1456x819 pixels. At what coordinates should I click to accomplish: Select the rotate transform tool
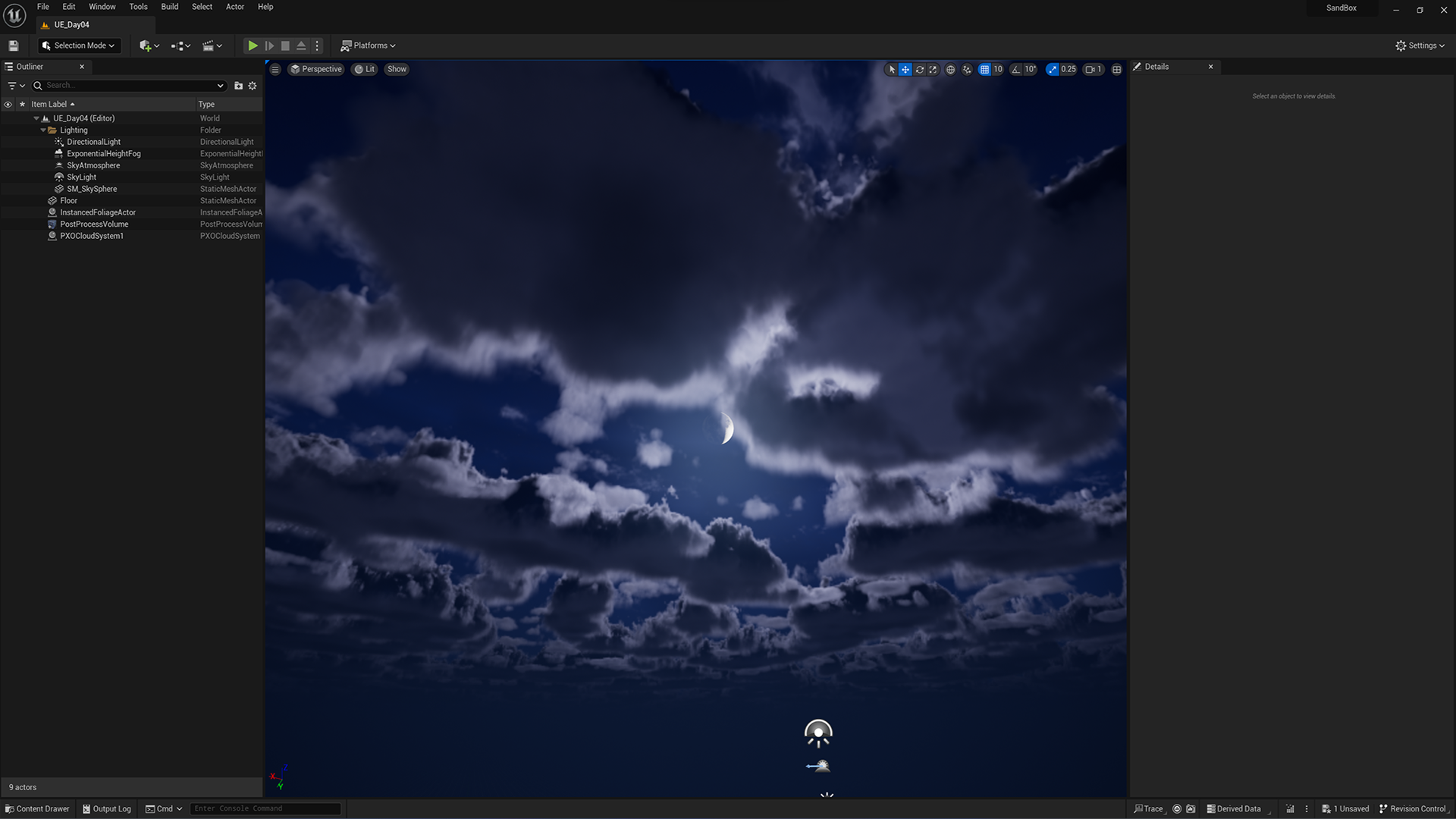tap(919, 69)
